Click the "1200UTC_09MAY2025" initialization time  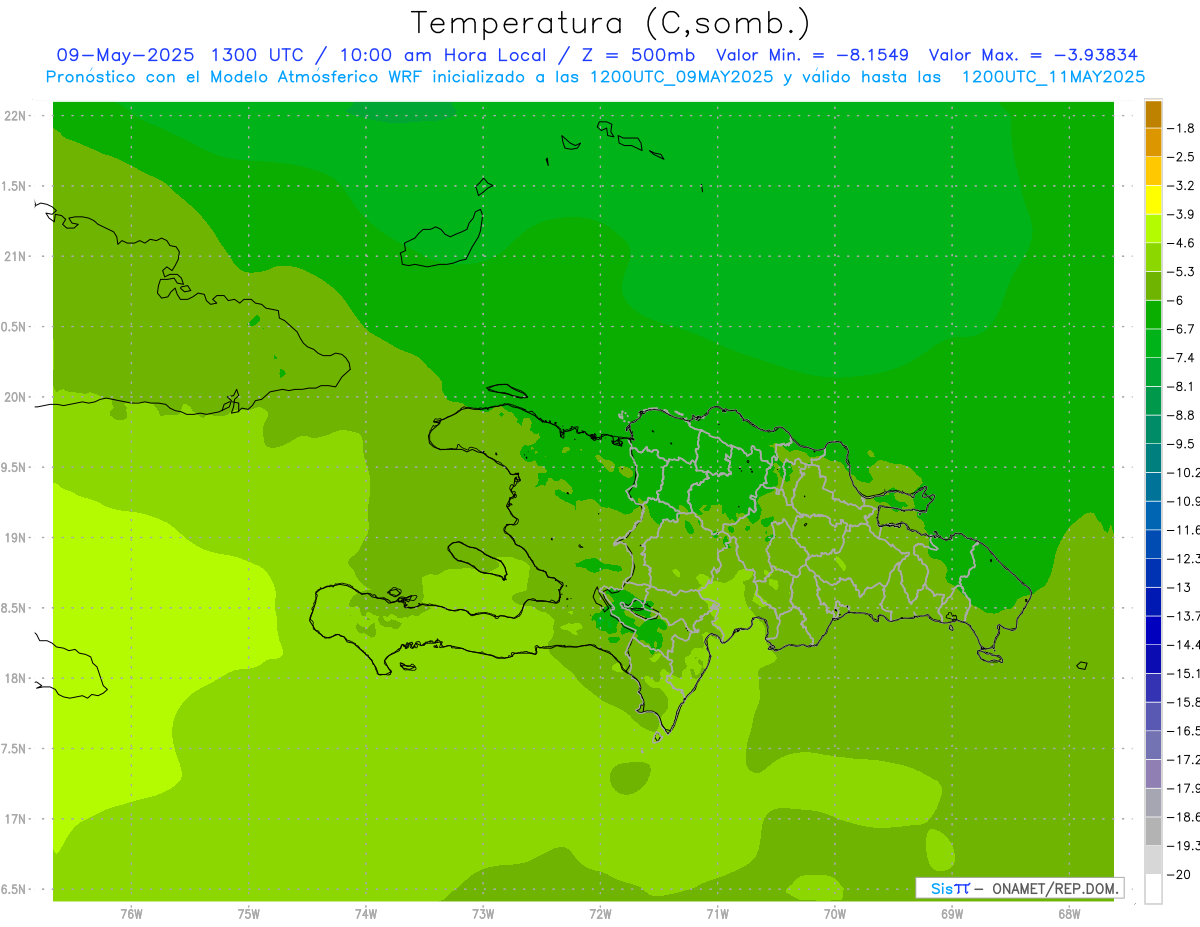point(681,77)
